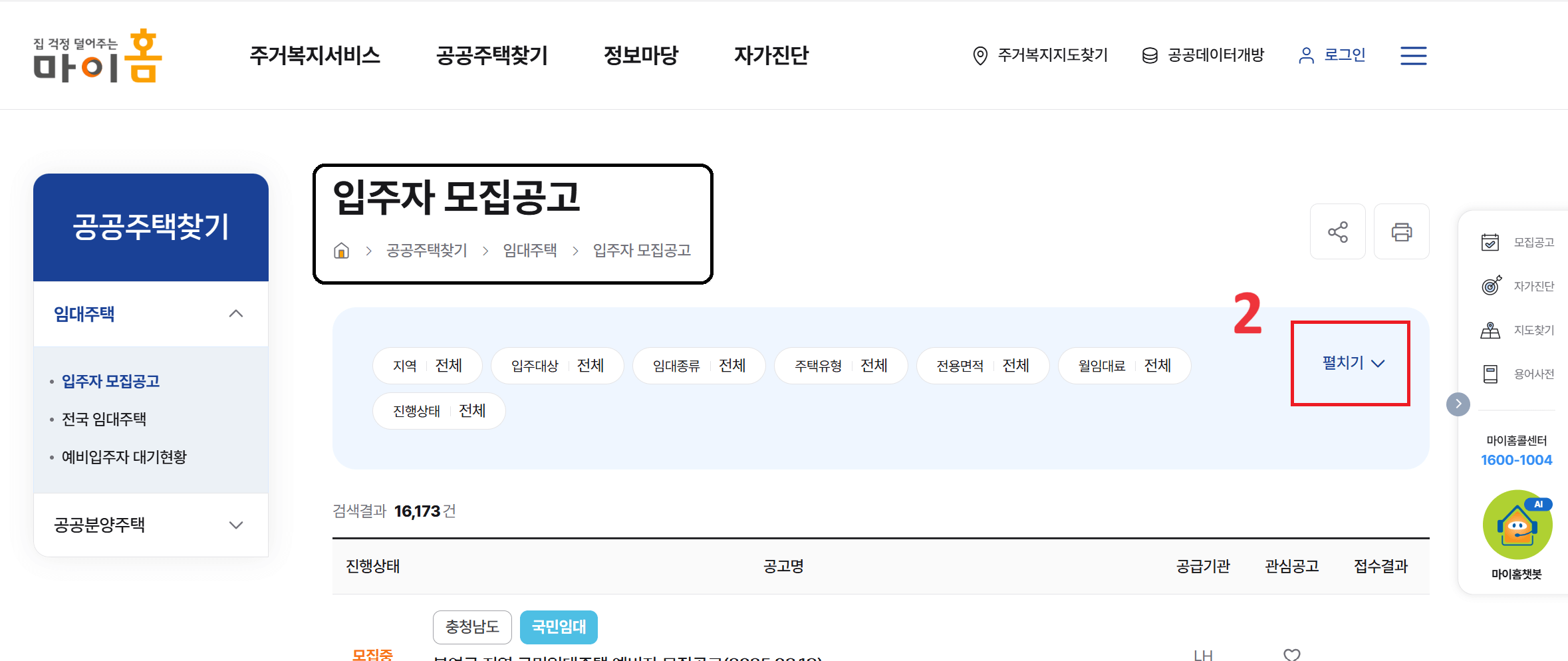Collapse the floating quick menu panel arrow
The height and width of the screenshot is (661, 1568).
coord(1458,404)
